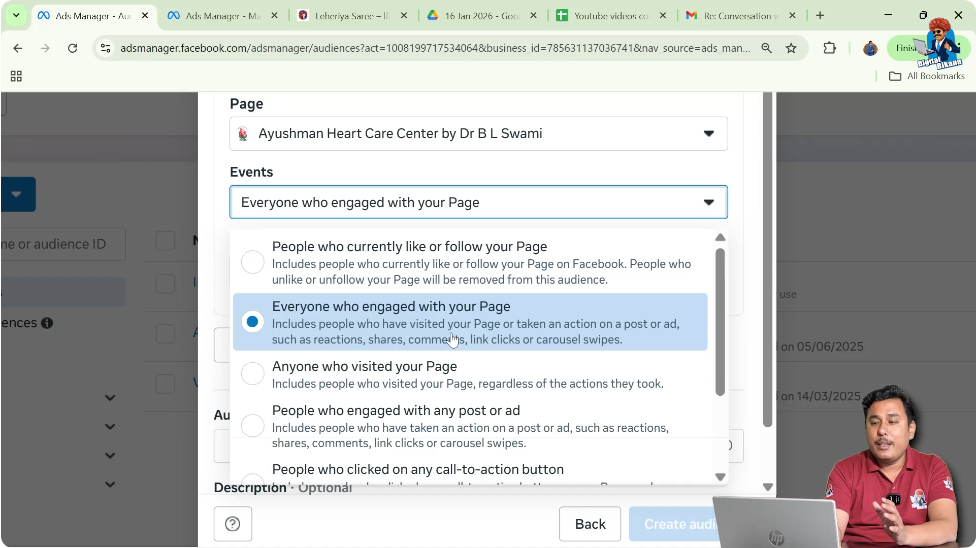
Task: Open the tab search dropdown
Action: 16,16
